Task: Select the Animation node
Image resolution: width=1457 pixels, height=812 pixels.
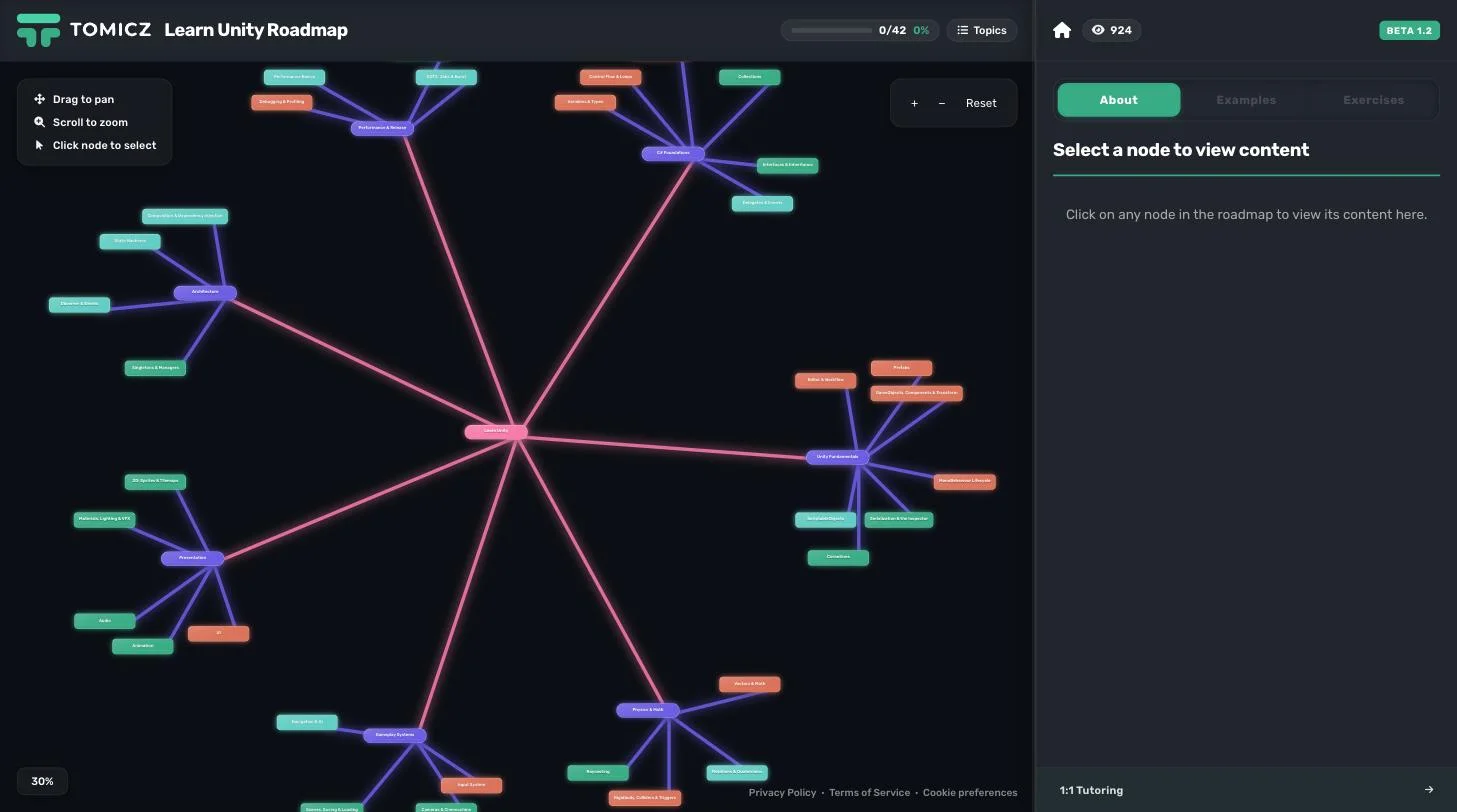Action: 142,646
